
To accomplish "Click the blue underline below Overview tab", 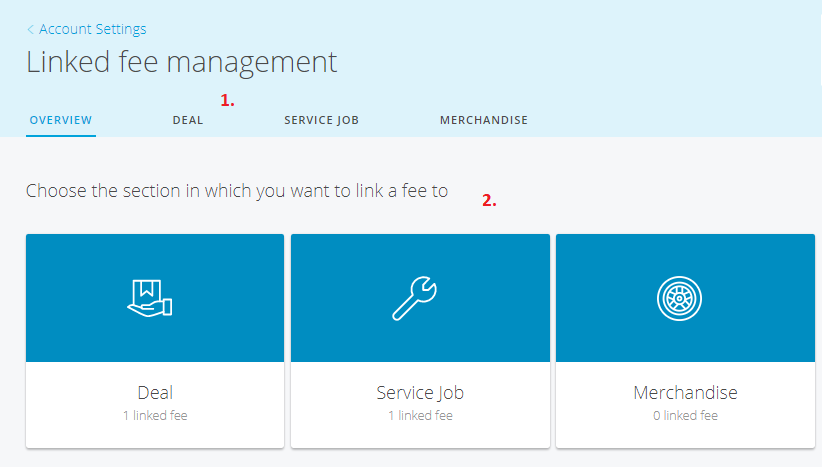I will (61, 136).
